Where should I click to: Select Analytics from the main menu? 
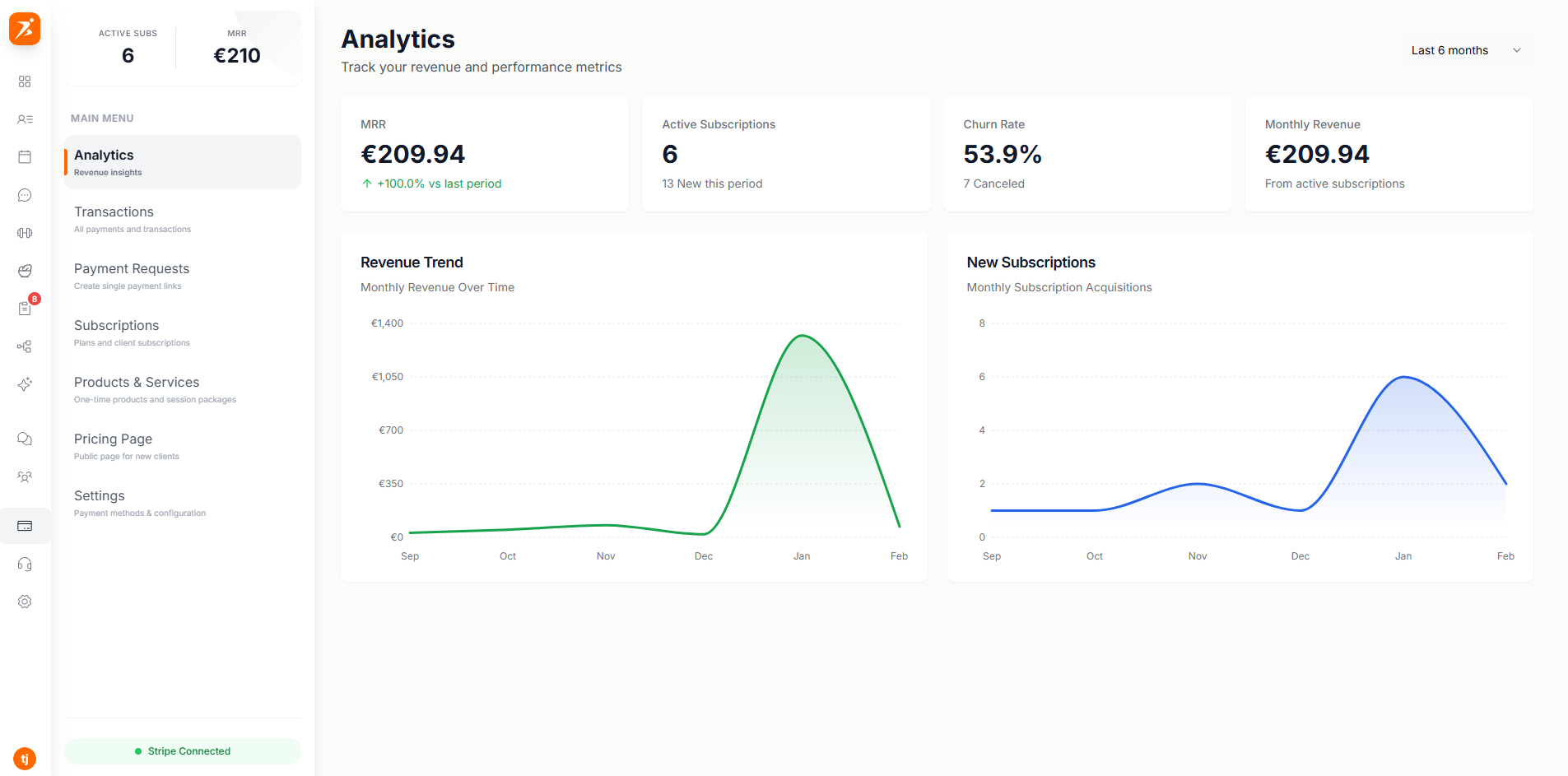click(104, 155)
